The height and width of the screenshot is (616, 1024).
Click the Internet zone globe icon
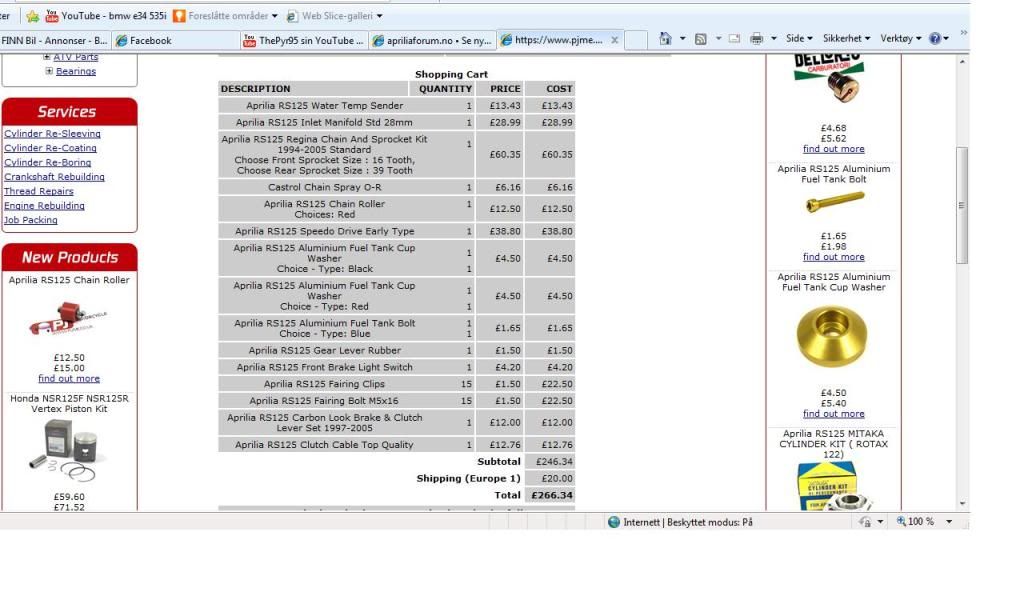(x=614, y=522)
